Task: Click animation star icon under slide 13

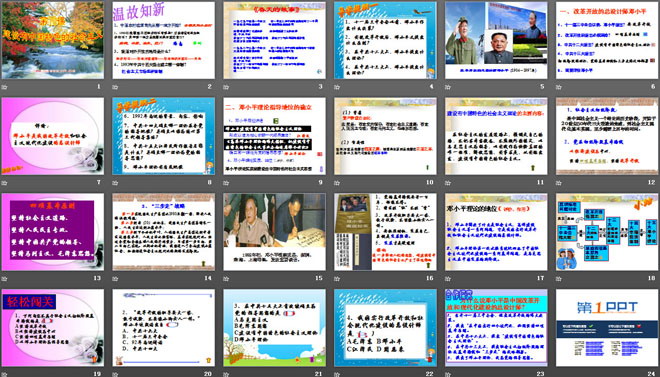Action: 4,279
